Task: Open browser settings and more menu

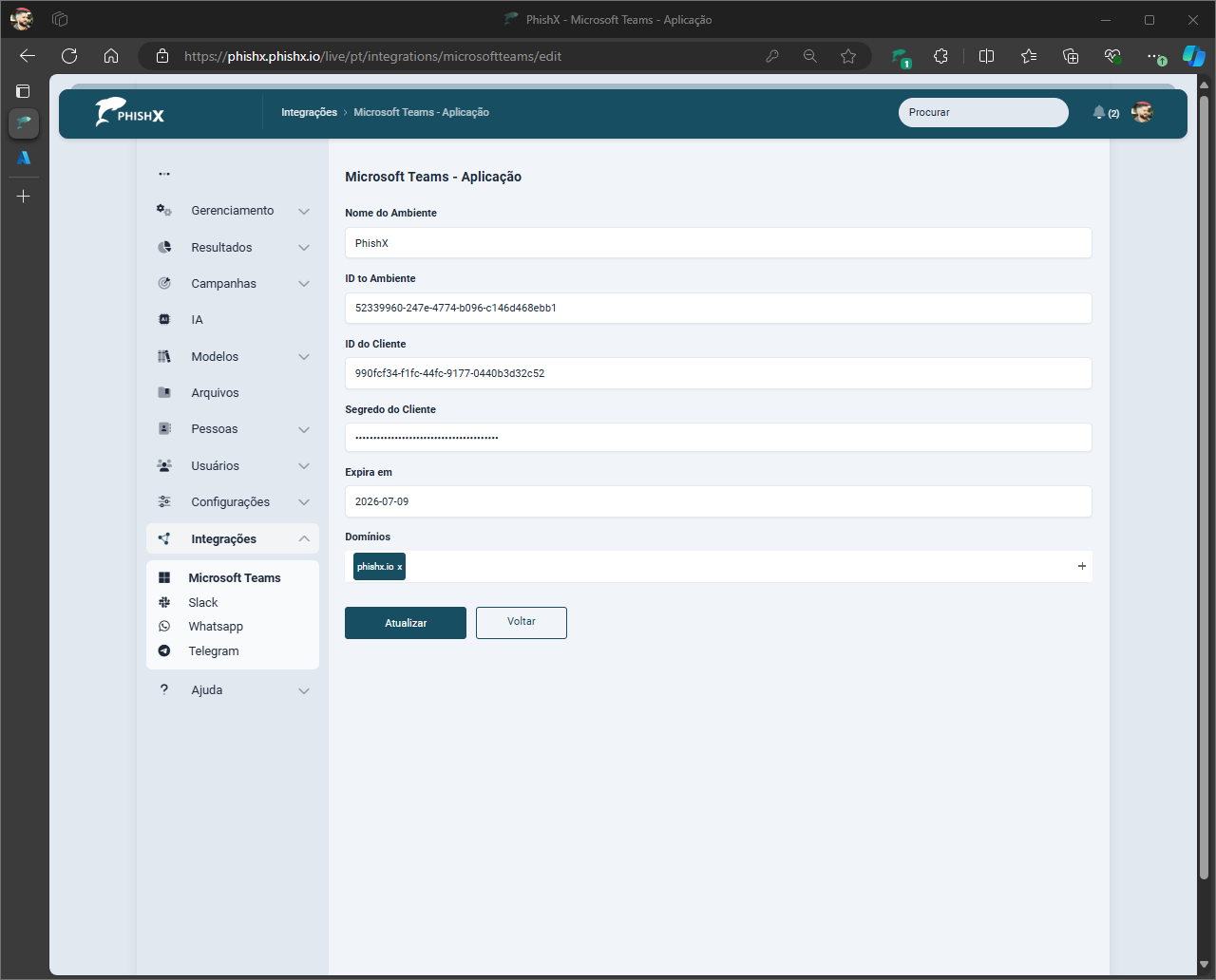Action: coord(1155,56)
